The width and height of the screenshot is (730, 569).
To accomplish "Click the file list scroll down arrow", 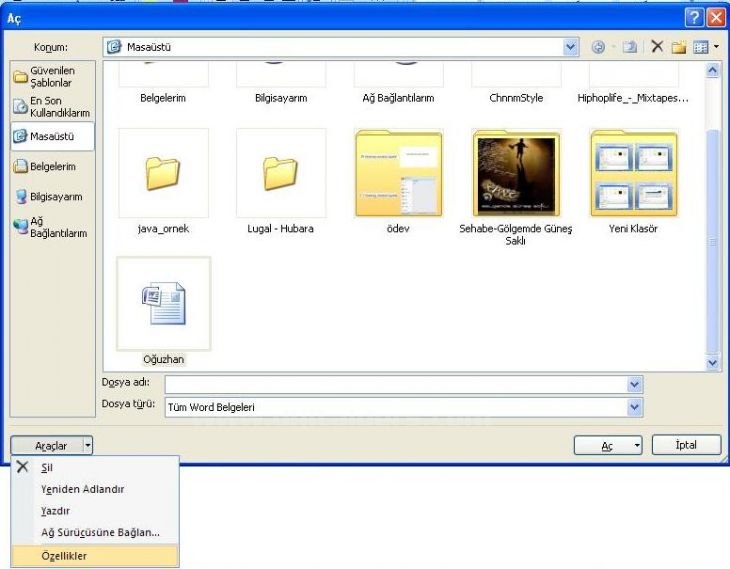I will pos(712,362).
